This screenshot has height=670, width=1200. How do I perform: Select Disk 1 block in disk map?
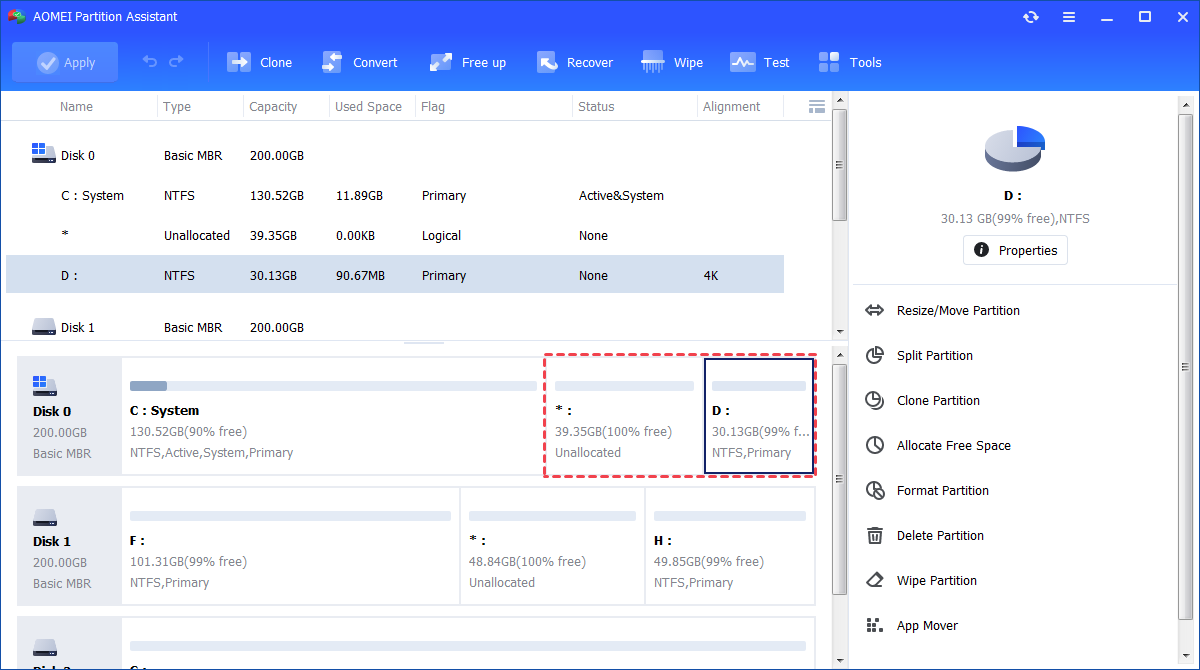point(70,546)
